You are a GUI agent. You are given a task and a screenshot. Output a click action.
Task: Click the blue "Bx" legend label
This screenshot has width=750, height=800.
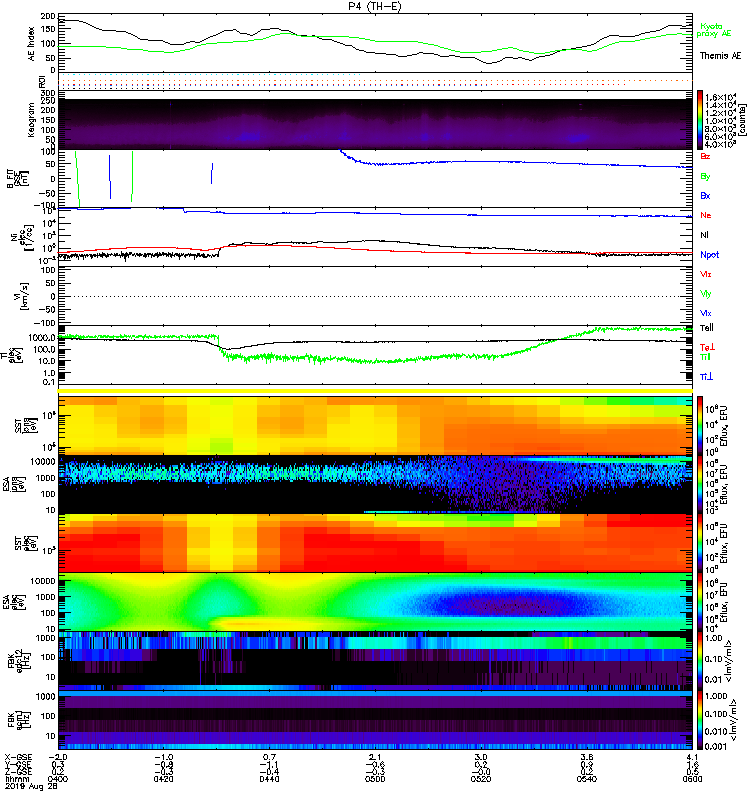(705, 196)
